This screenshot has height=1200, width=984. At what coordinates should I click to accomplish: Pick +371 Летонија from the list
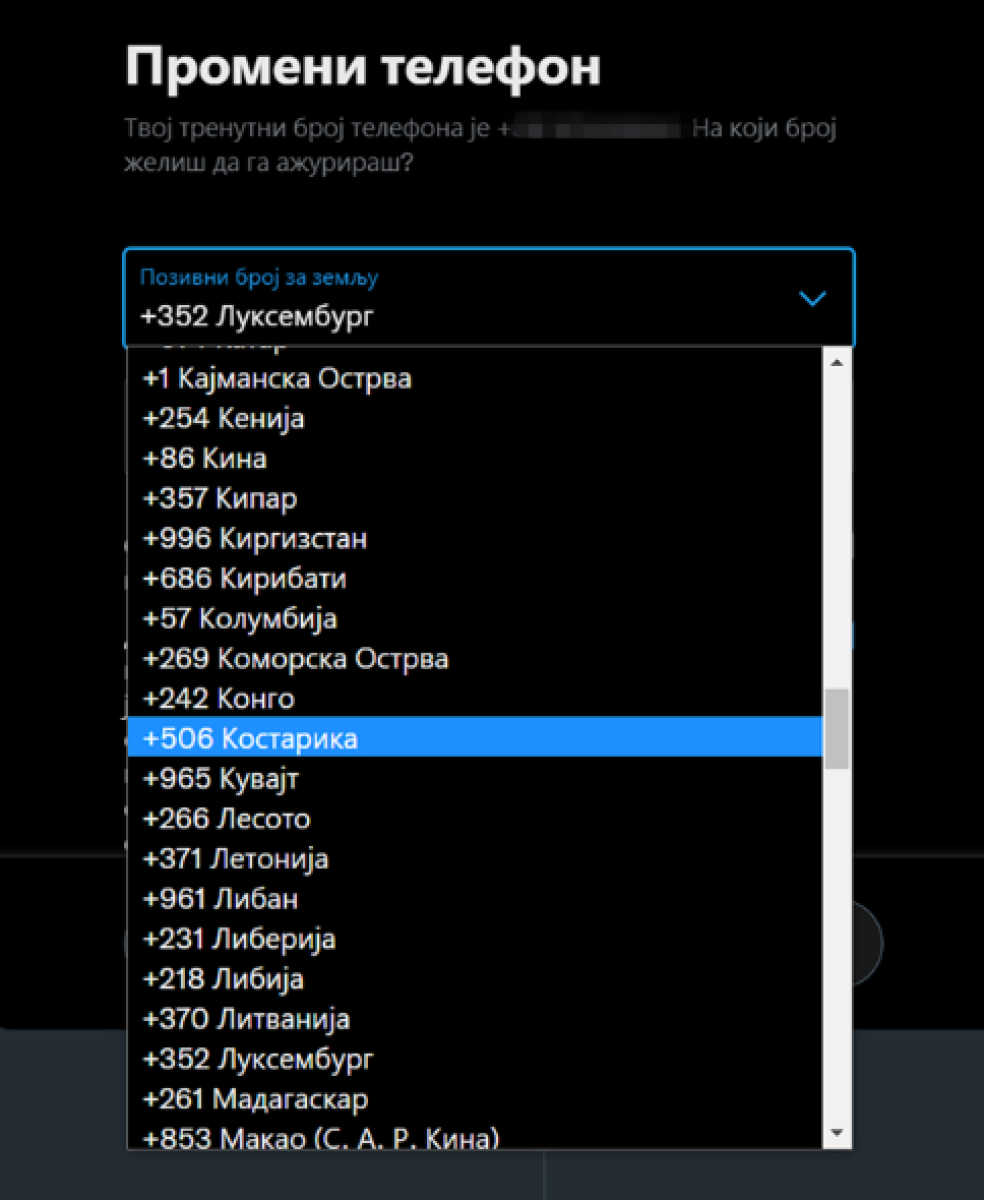[x=236, y=858]
